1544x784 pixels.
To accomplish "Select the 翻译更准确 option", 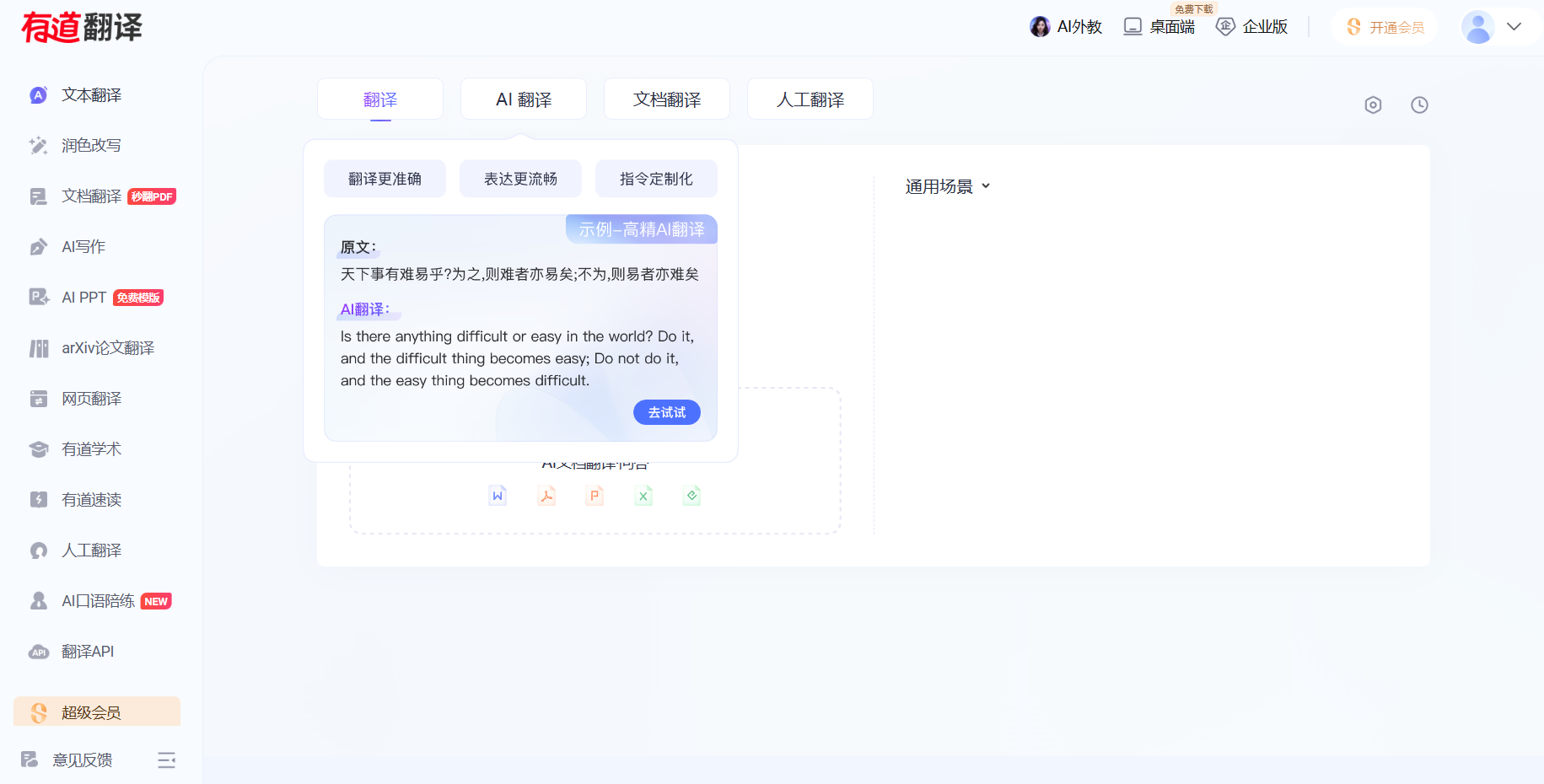I will pyautogui.click(x=385, y=179).
